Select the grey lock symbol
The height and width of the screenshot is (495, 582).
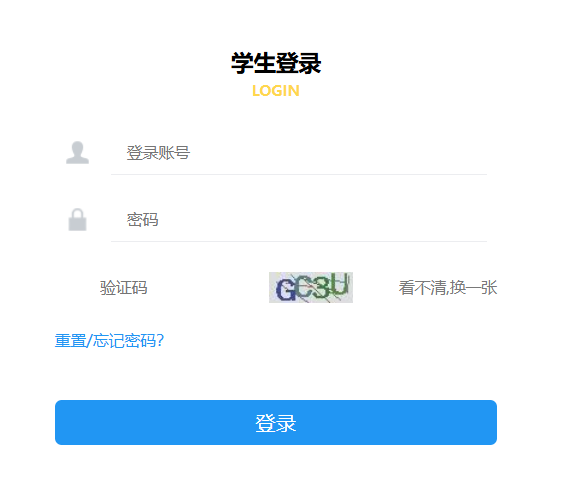(x=77, y=220)
